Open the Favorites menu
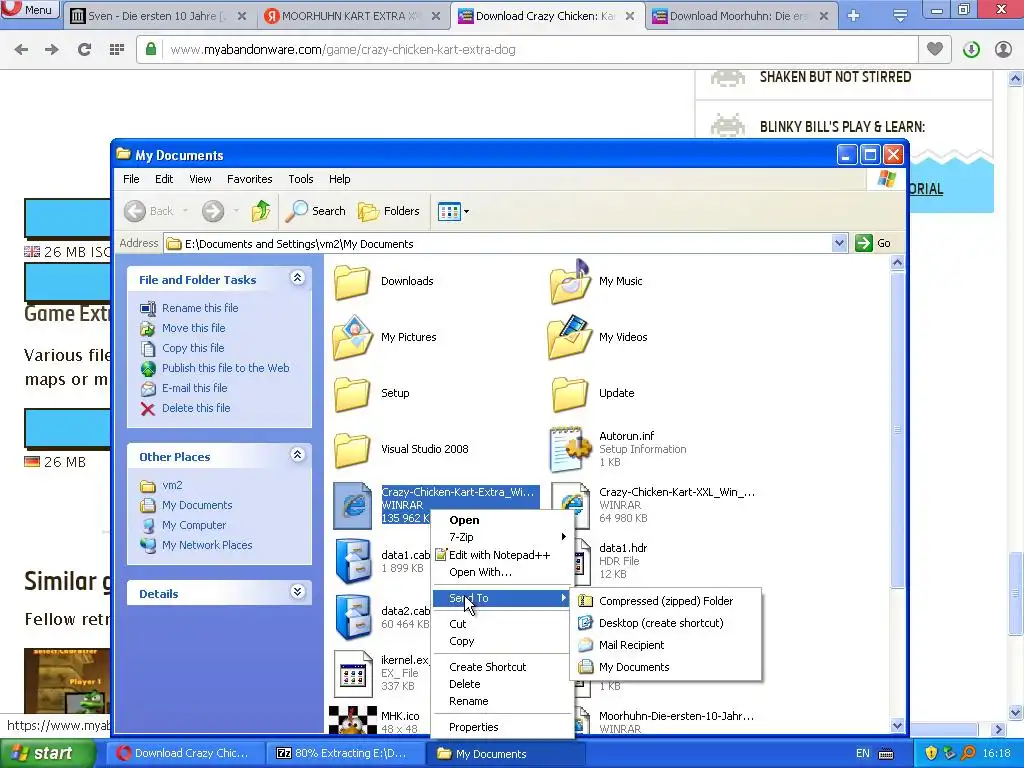1024x768 pixels. pyautogui.click(x=249, y=179)
